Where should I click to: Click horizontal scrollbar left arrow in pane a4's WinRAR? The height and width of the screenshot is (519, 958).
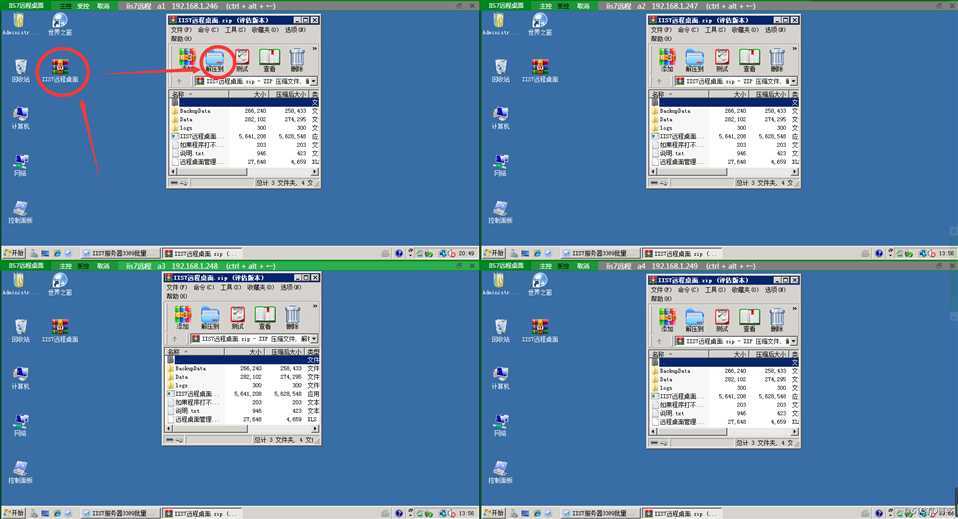[654, 432]
